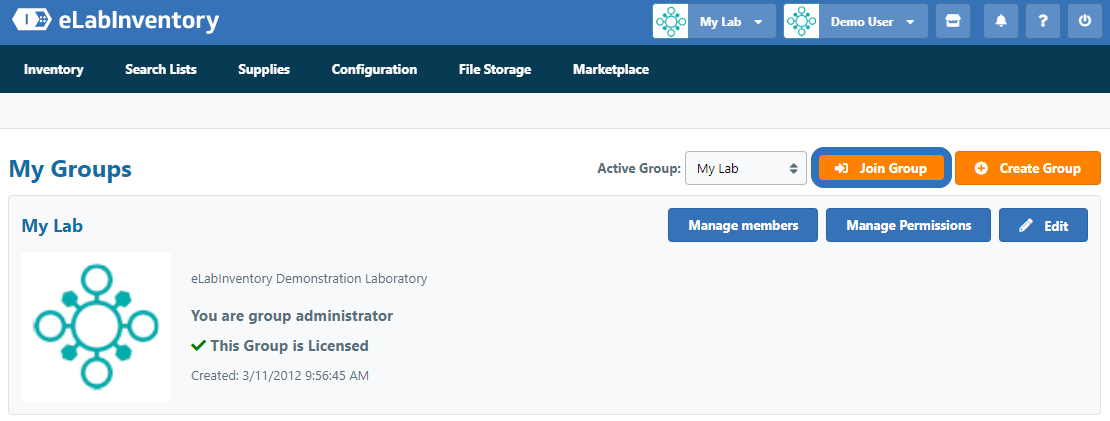Go to the Supplies menu
This screenshot has width=1110, height=421.
tap(264, 70)
